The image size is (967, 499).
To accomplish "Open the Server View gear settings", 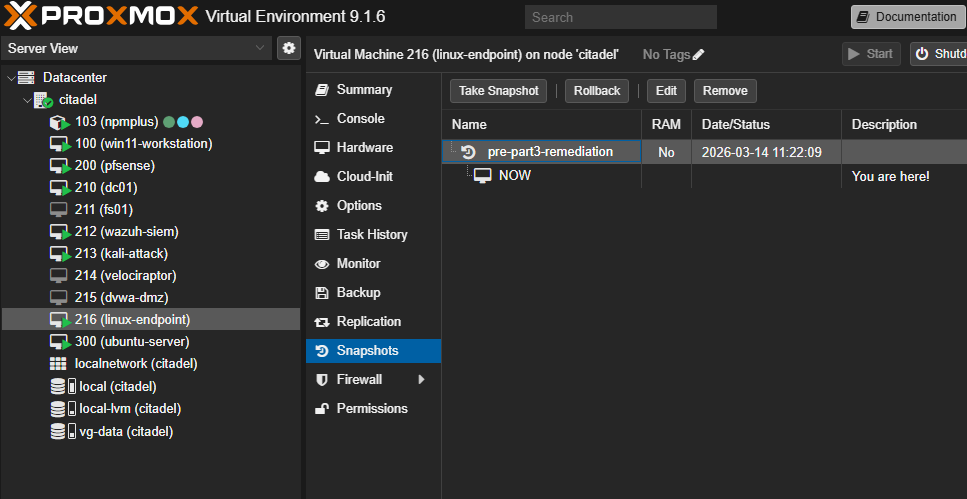I will click(x=289, y=48).
